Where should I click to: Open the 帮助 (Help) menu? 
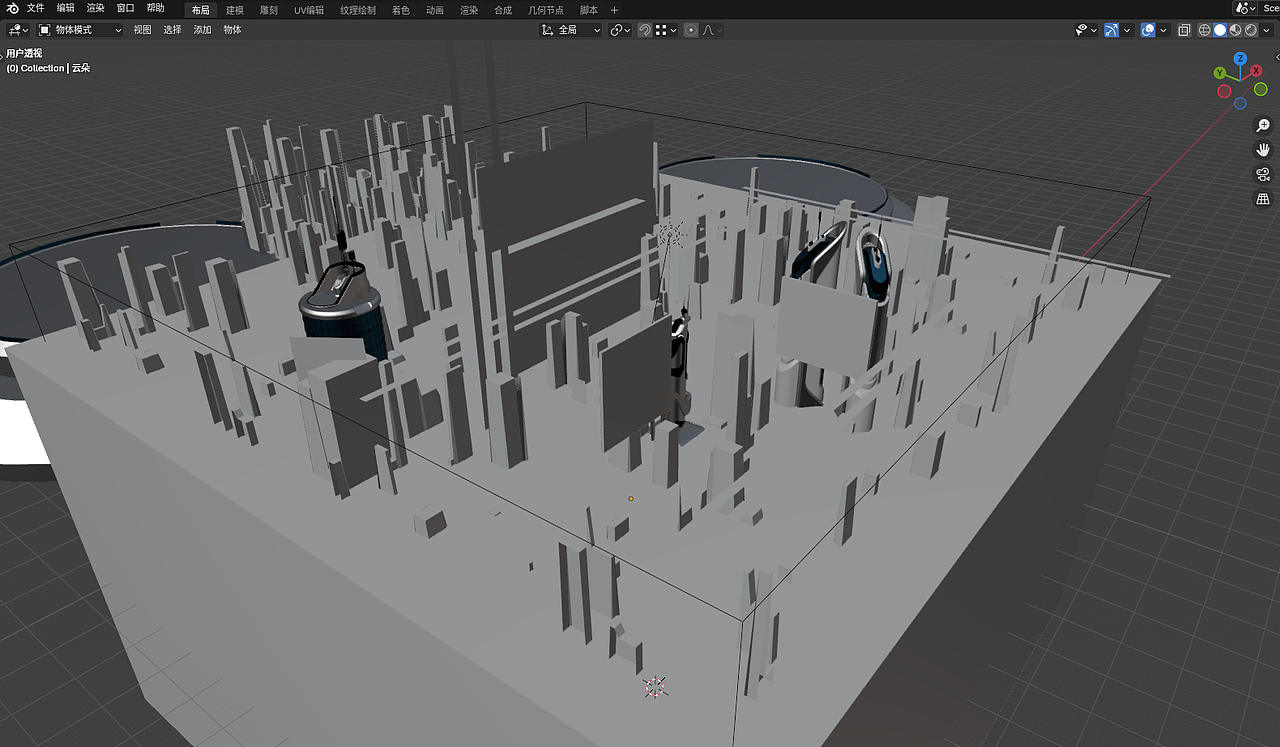pos(156,8)
